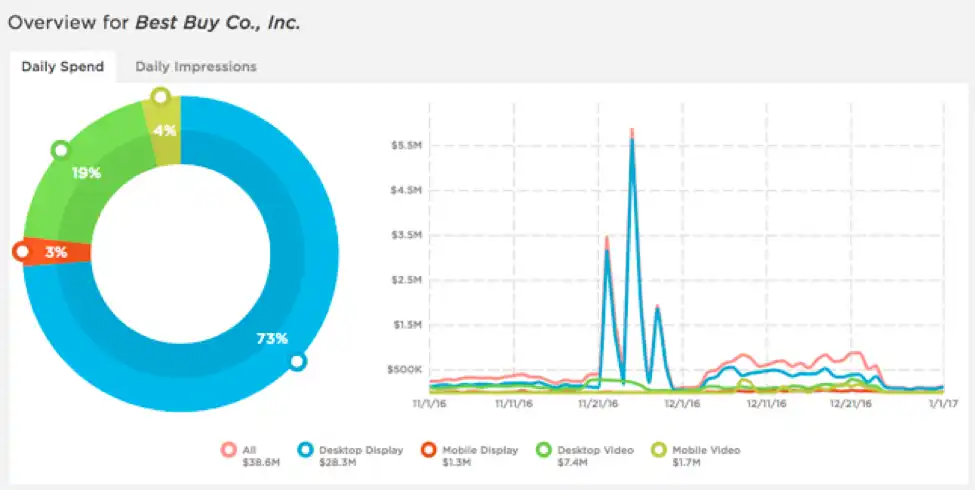975x490 pixels.
Task: Toggle the Desktop Video legend circle
Action: (x=544, y=450)
